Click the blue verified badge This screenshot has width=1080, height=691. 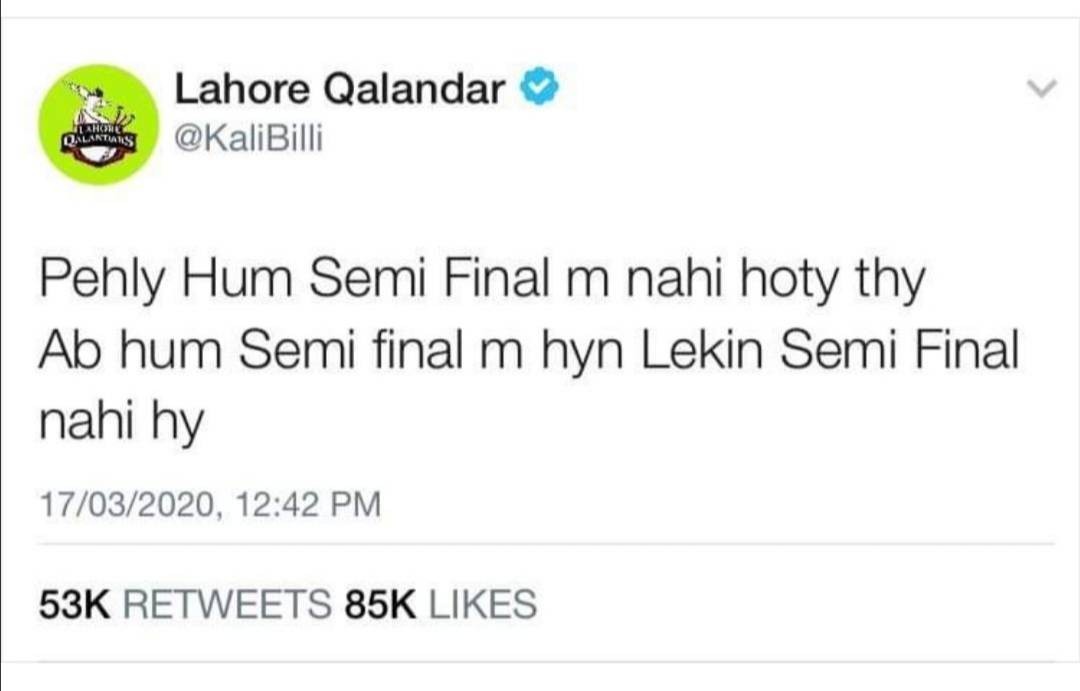[x=538, y=91]
